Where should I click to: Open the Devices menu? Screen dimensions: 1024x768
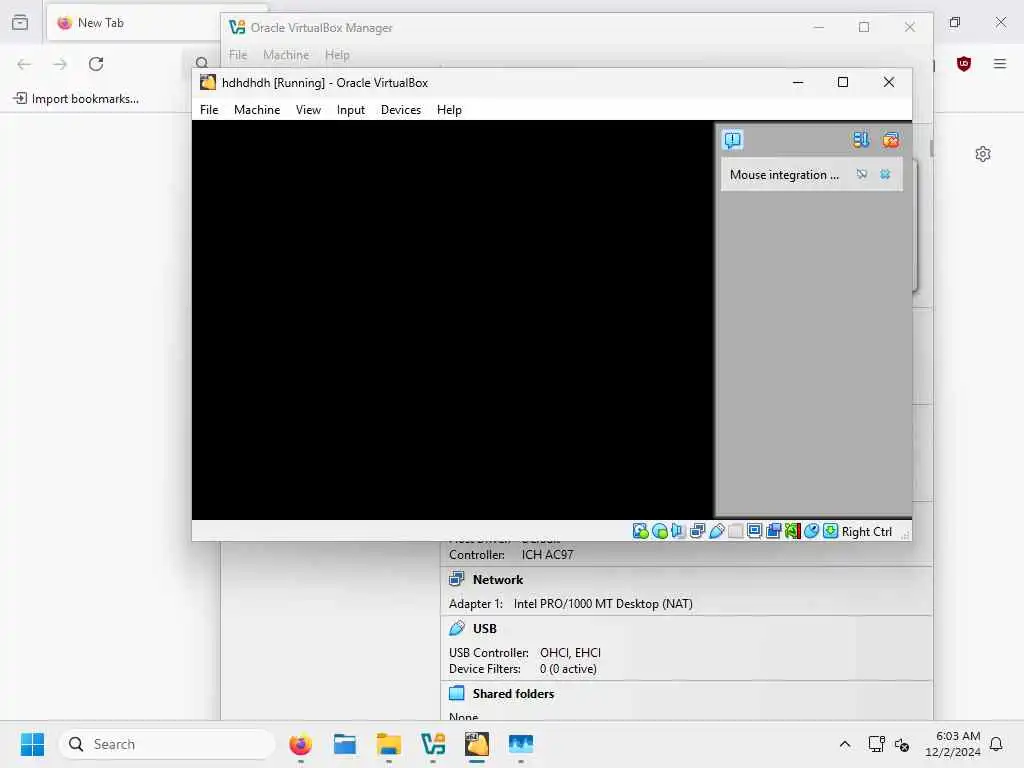click(x=401, y=110)
